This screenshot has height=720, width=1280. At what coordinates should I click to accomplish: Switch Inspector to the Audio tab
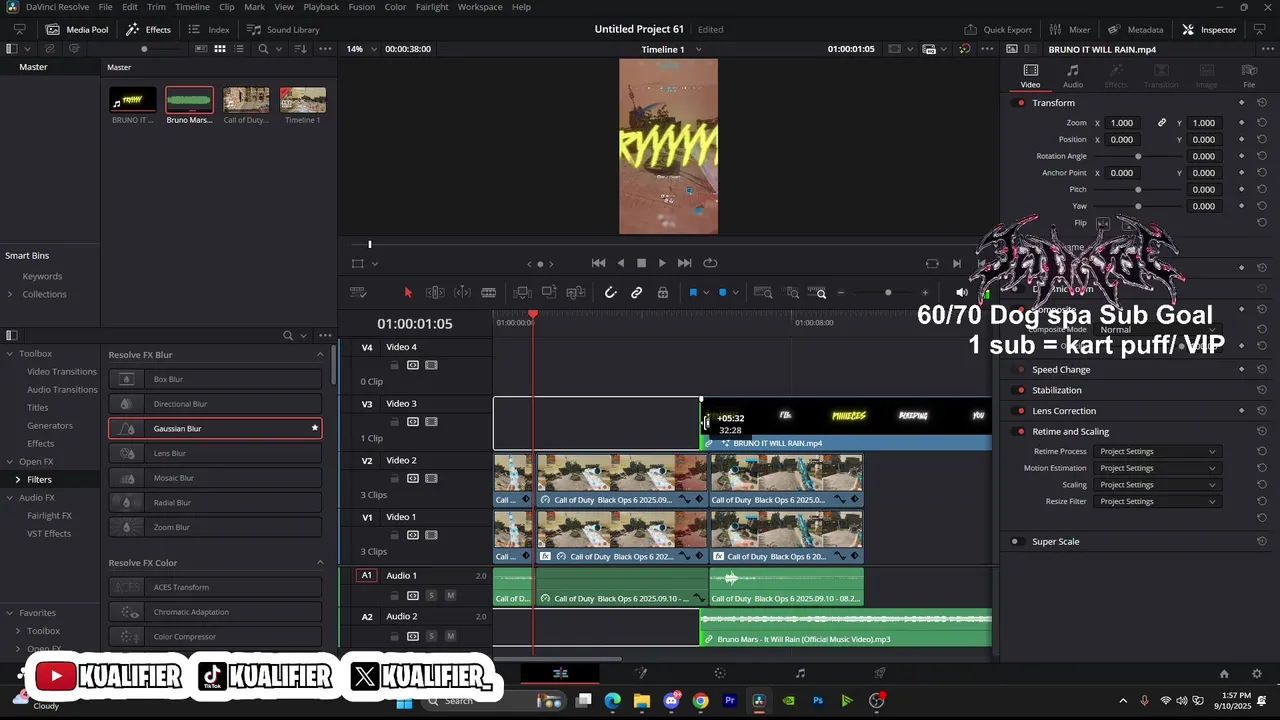coord(1072,76)
